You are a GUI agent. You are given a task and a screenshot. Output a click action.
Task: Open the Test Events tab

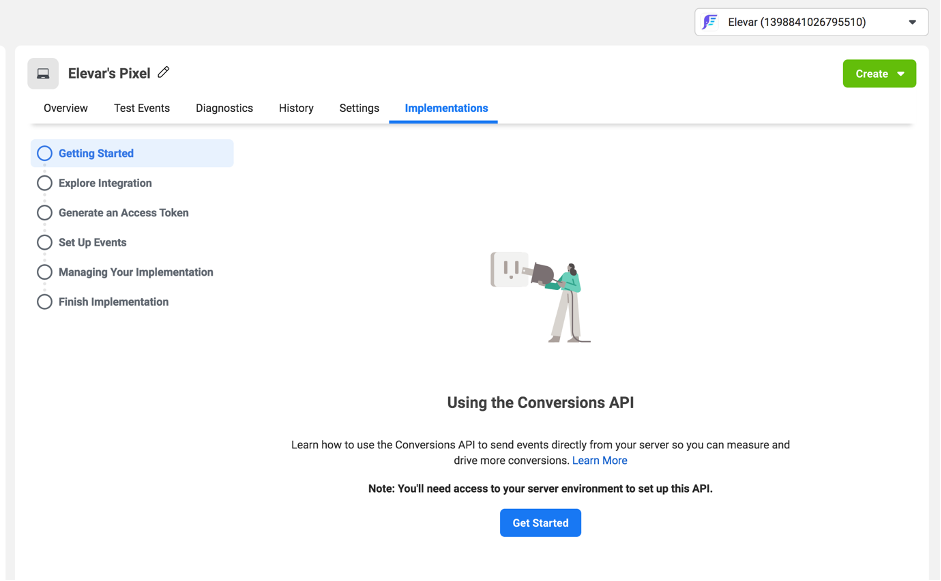click(x=142, y=108)
